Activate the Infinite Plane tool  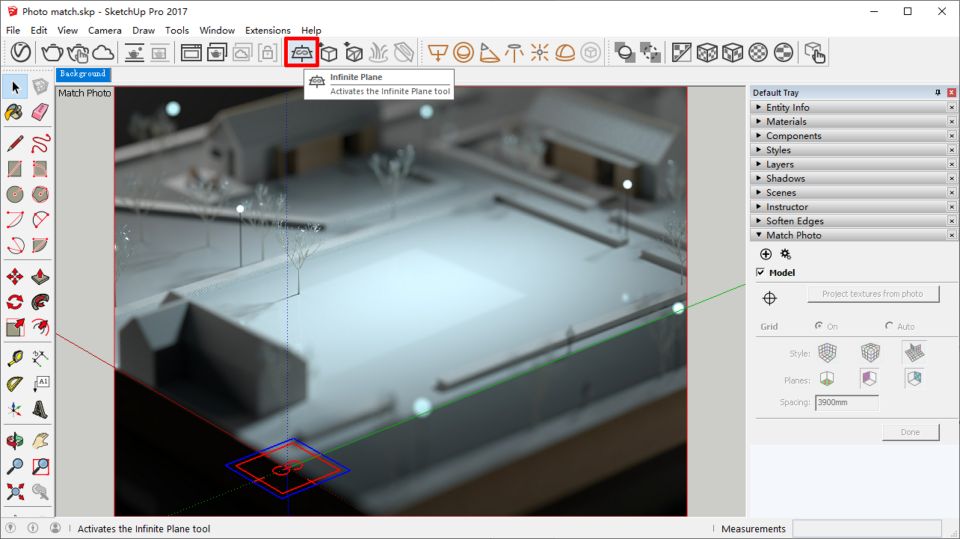click(x=301, y=52)
